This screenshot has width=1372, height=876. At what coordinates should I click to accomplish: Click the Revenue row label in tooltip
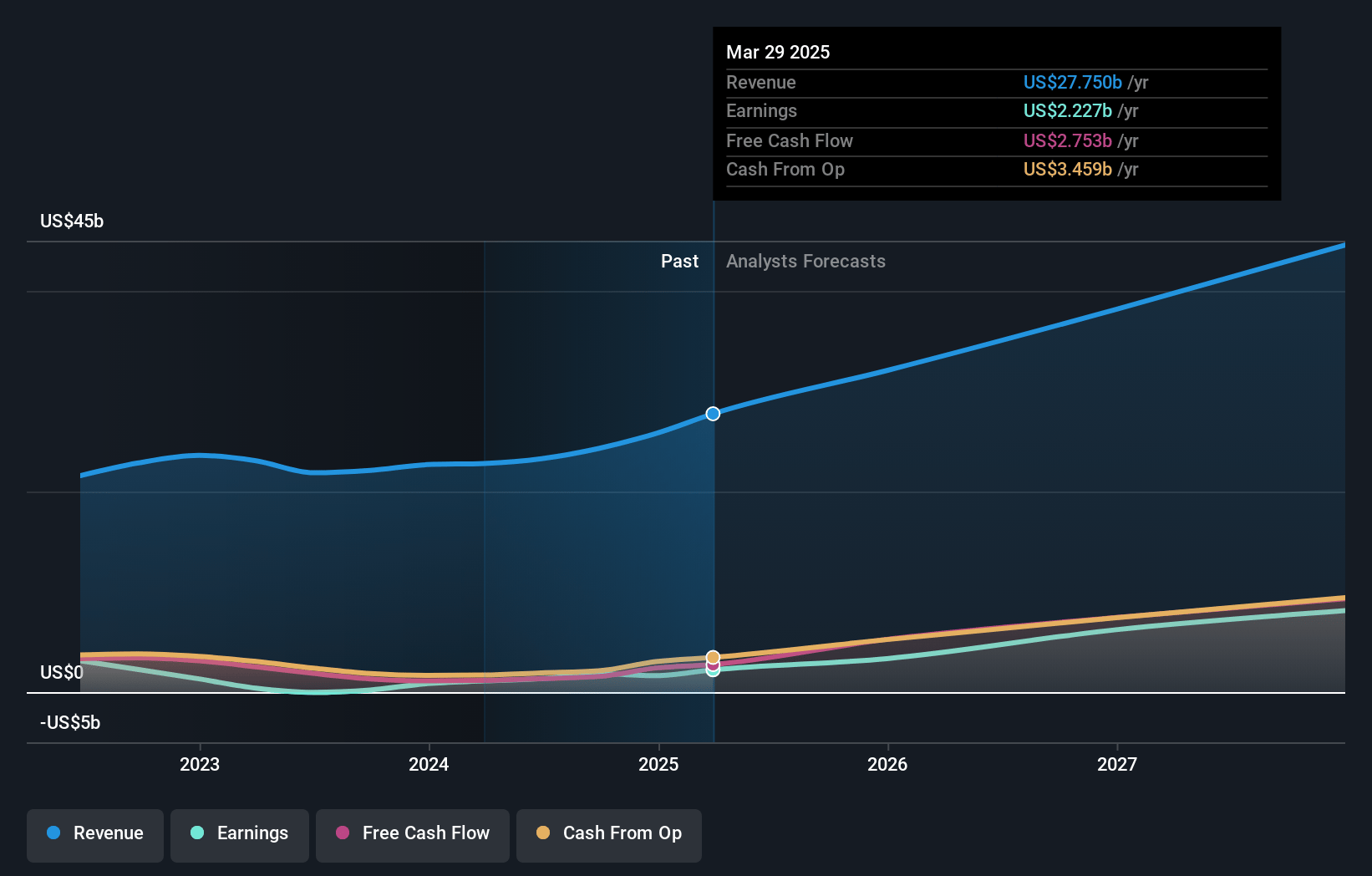(760, 82)
